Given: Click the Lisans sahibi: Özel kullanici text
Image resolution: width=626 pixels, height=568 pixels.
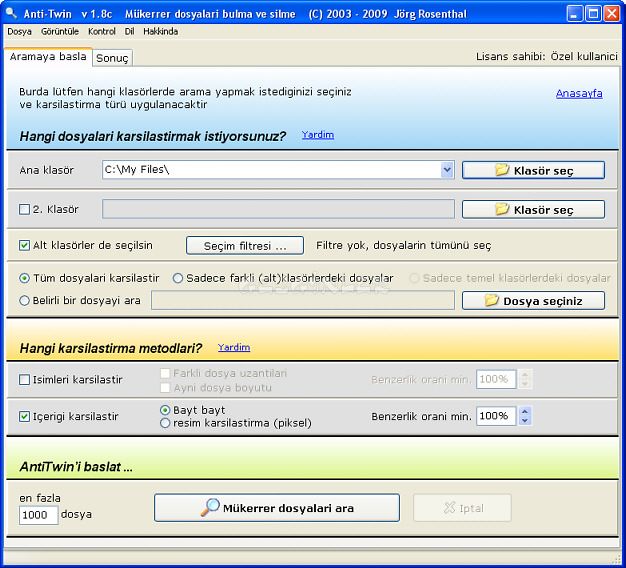Looking at the screenshot, I should pos(547,57).
